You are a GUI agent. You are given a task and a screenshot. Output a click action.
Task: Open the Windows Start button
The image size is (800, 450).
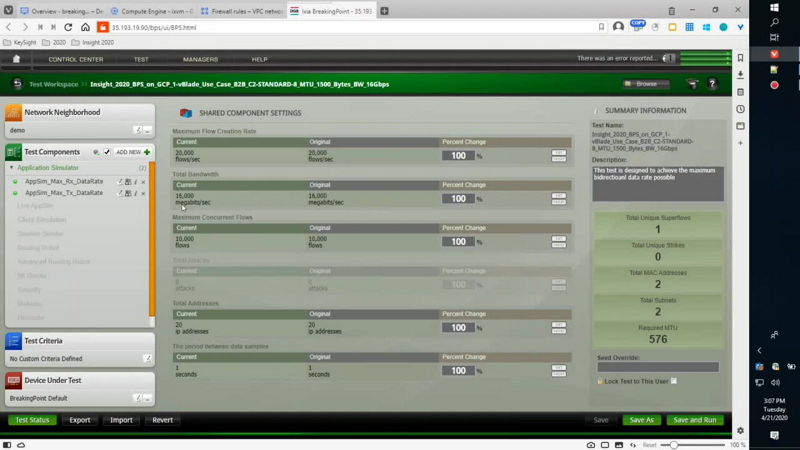[x=774, y=7]
